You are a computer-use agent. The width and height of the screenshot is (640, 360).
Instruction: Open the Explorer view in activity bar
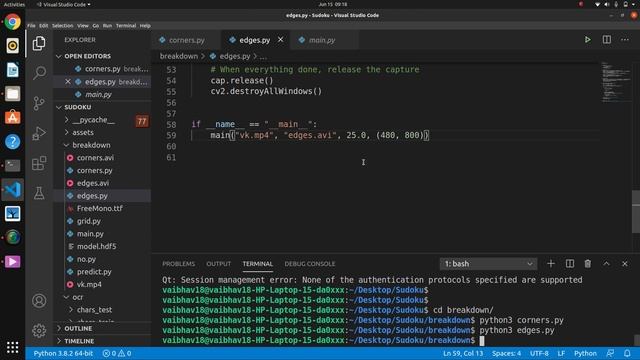pos(39,43)
